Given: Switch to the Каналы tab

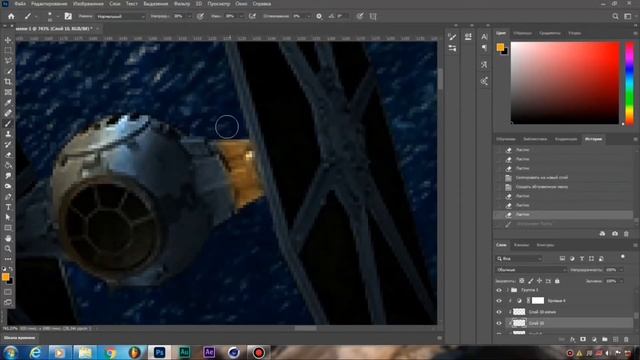Looking at the screenshot, I should [521, 245].
